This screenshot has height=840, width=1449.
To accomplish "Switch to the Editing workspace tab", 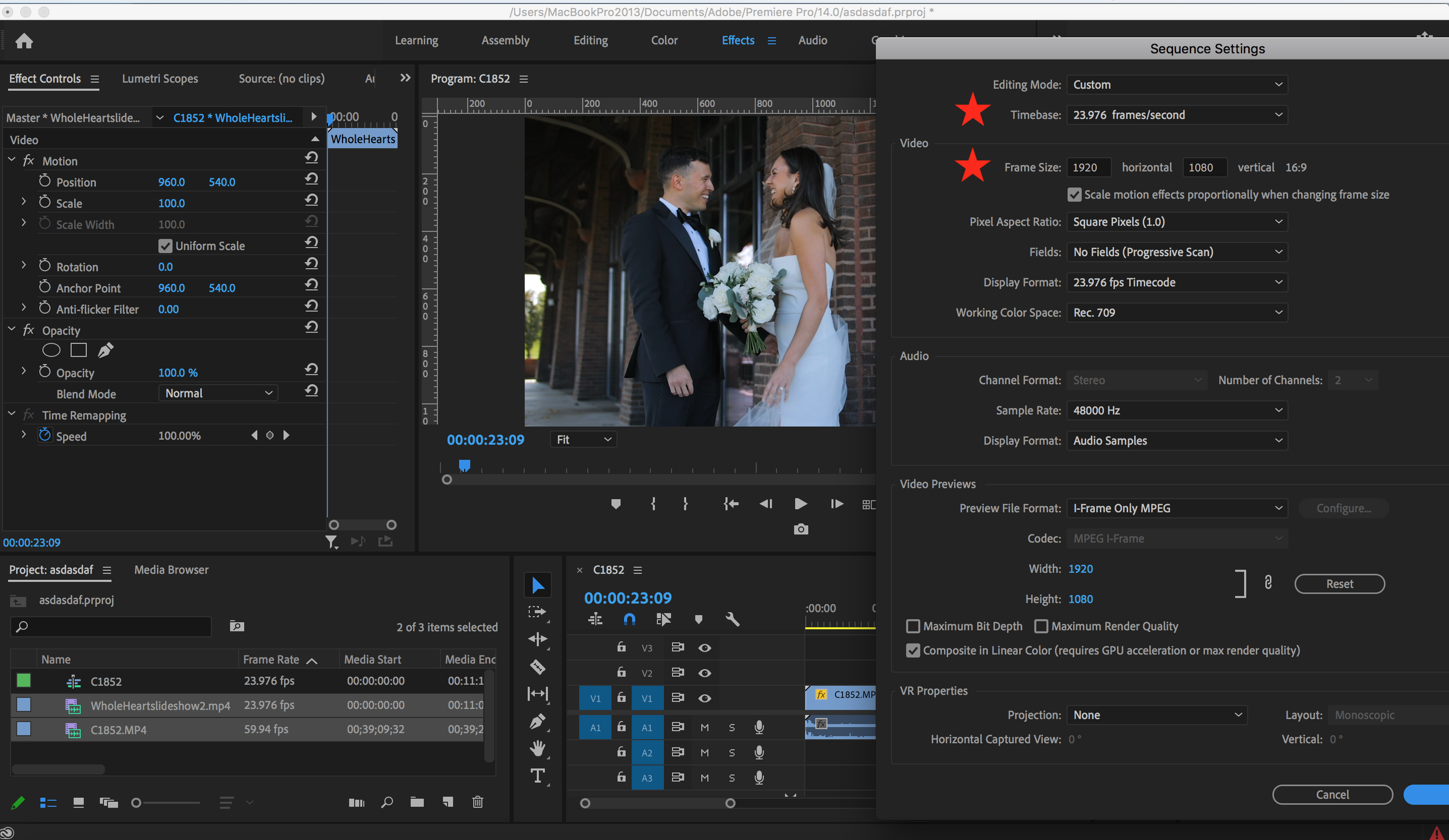I will coord(590,40).
